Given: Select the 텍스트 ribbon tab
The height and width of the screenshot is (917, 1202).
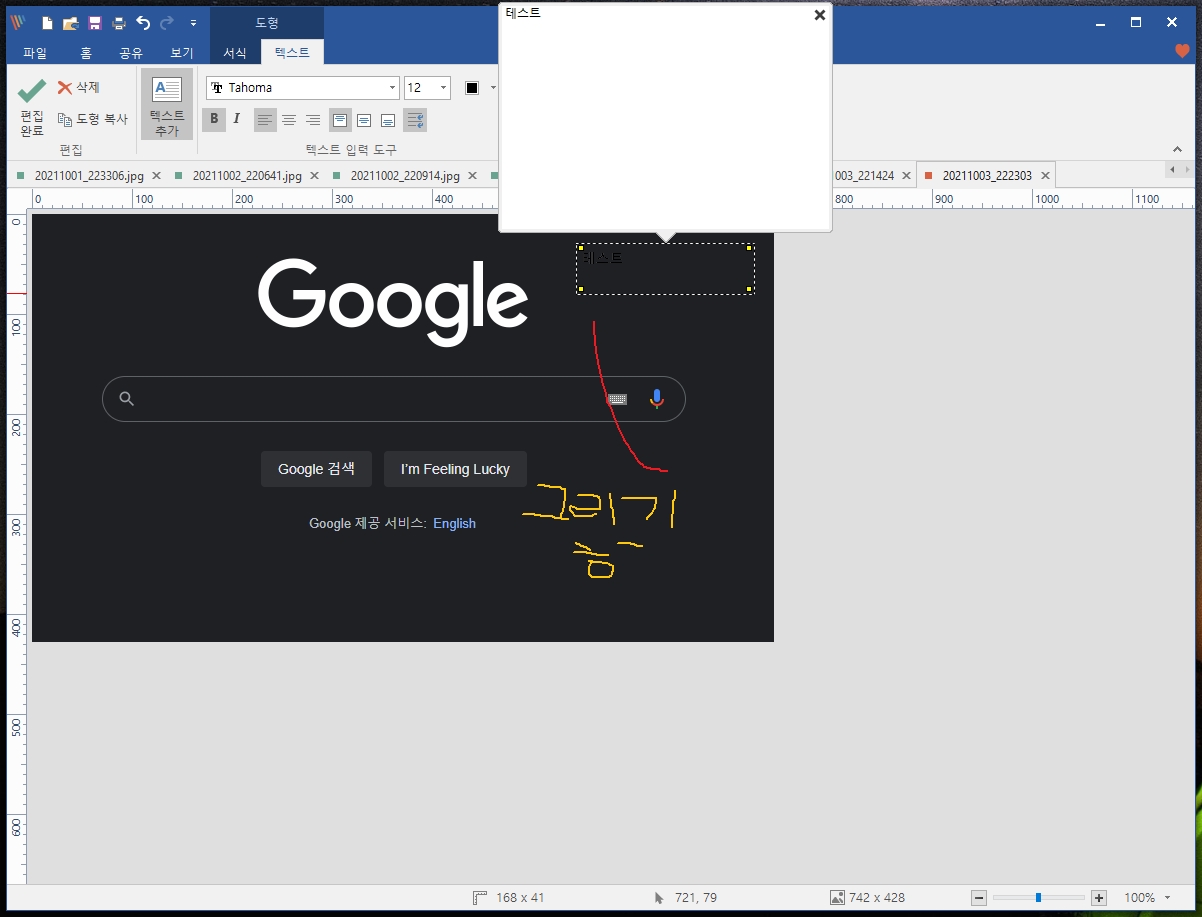Looking at the screenshot, I should [x=292, y=53].
